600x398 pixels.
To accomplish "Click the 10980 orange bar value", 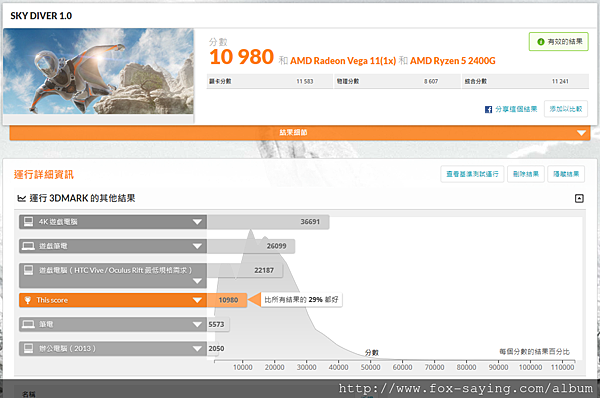I will click(x=228, y=300).
